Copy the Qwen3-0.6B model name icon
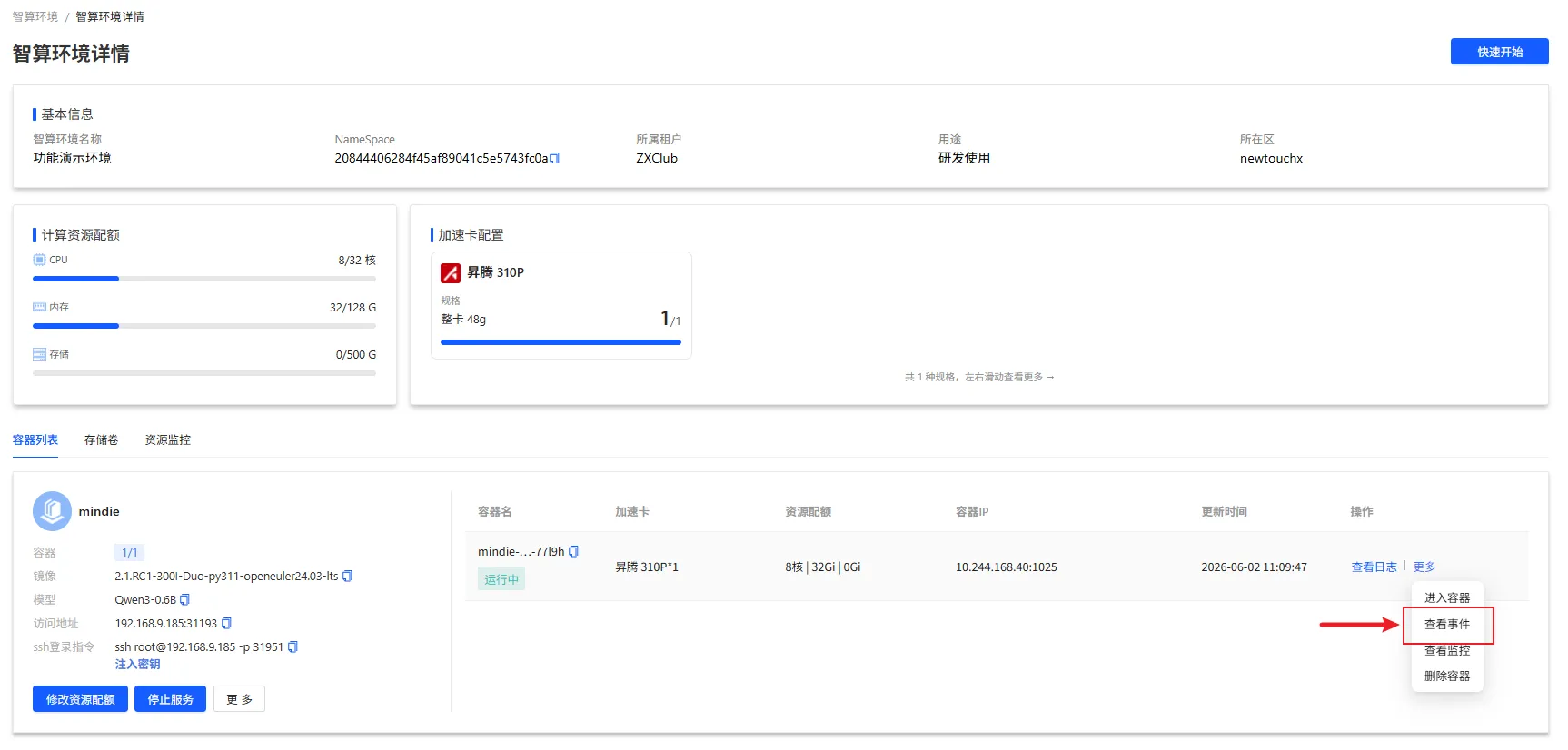The image size is (1568, 750). click(185, 599)
